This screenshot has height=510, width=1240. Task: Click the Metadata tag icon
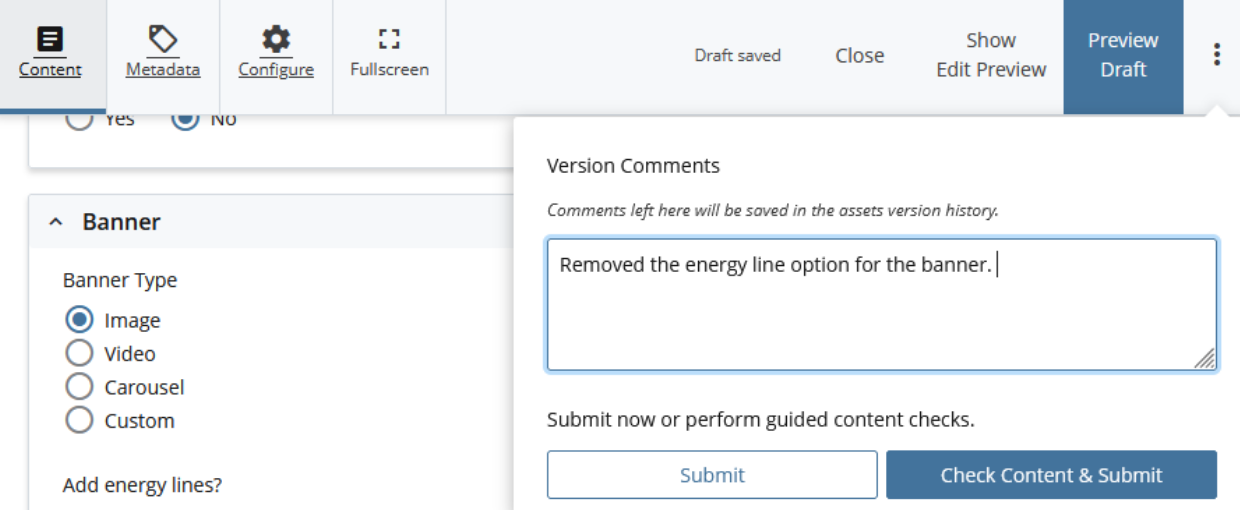coord(163,40)
